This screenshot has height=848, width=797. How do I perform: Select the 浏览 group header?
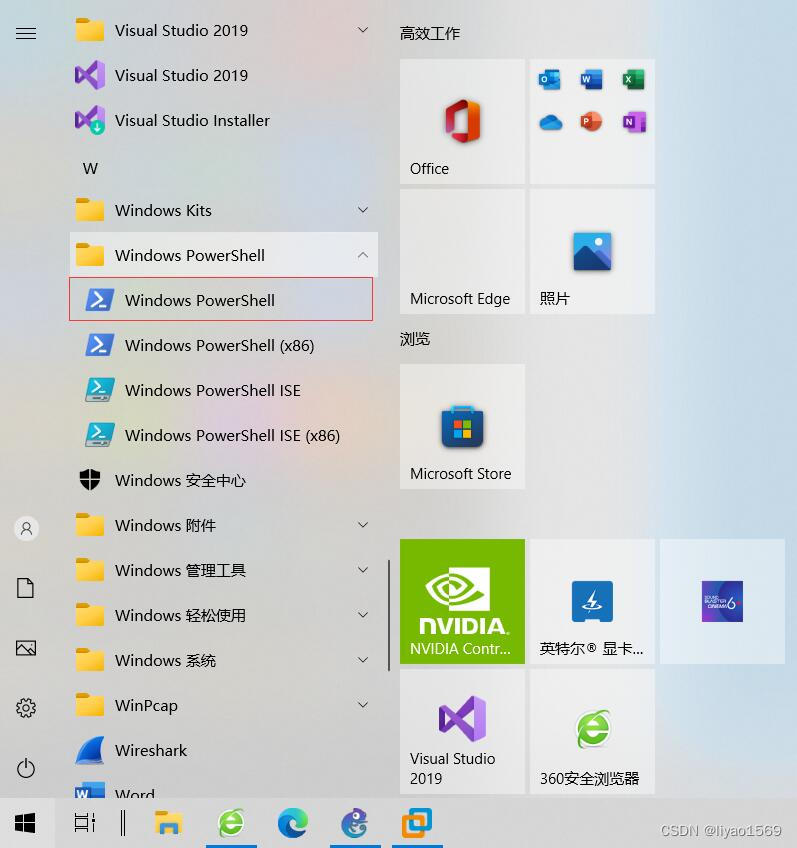tap(415, 339)
